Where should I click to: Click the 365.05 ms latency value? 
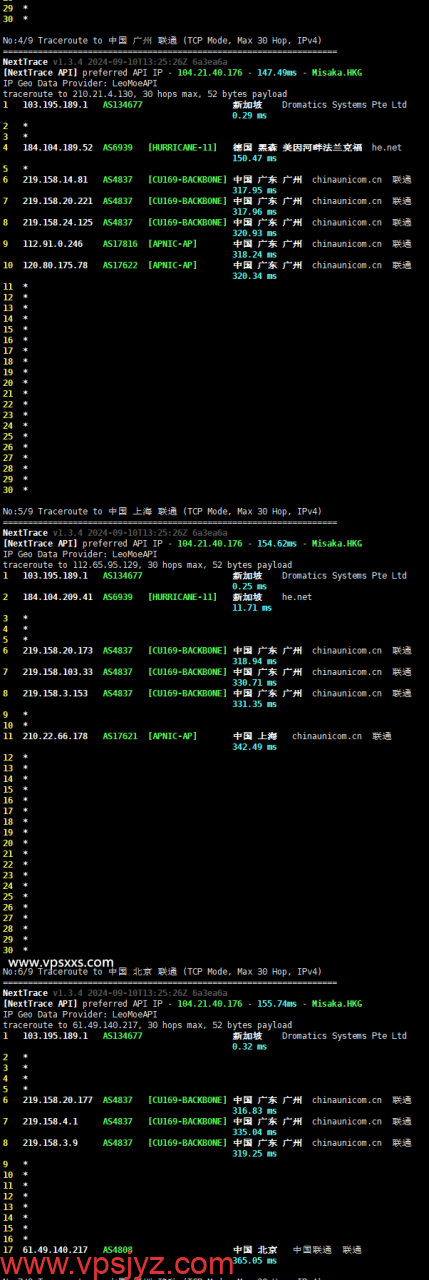pyautogui.click(x=255, y=1260)
